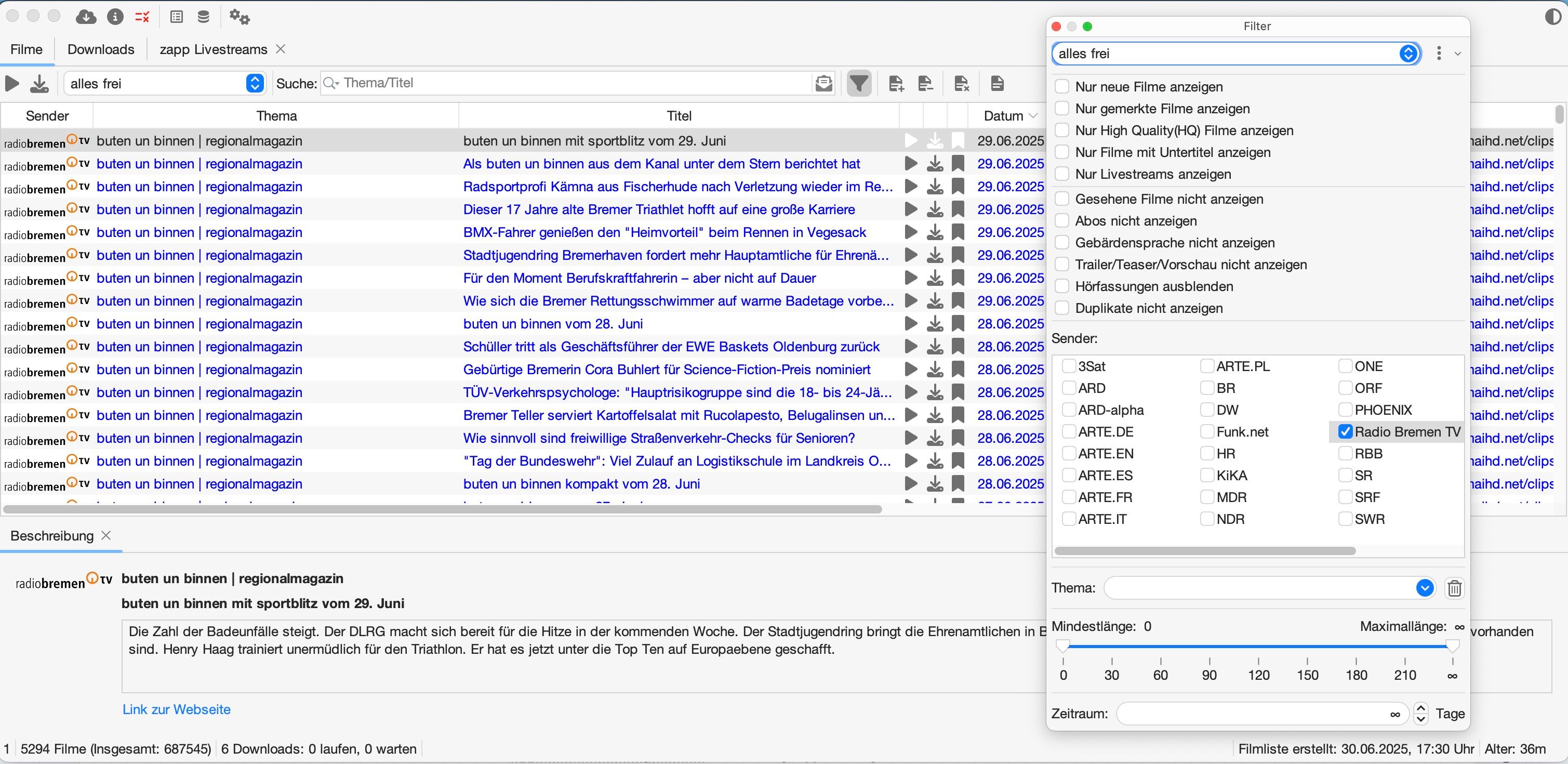This screenshot has height=764, width=1568.
Task: Click chevron next to three-dot menu in Filter
Action: pos(1458,54)
